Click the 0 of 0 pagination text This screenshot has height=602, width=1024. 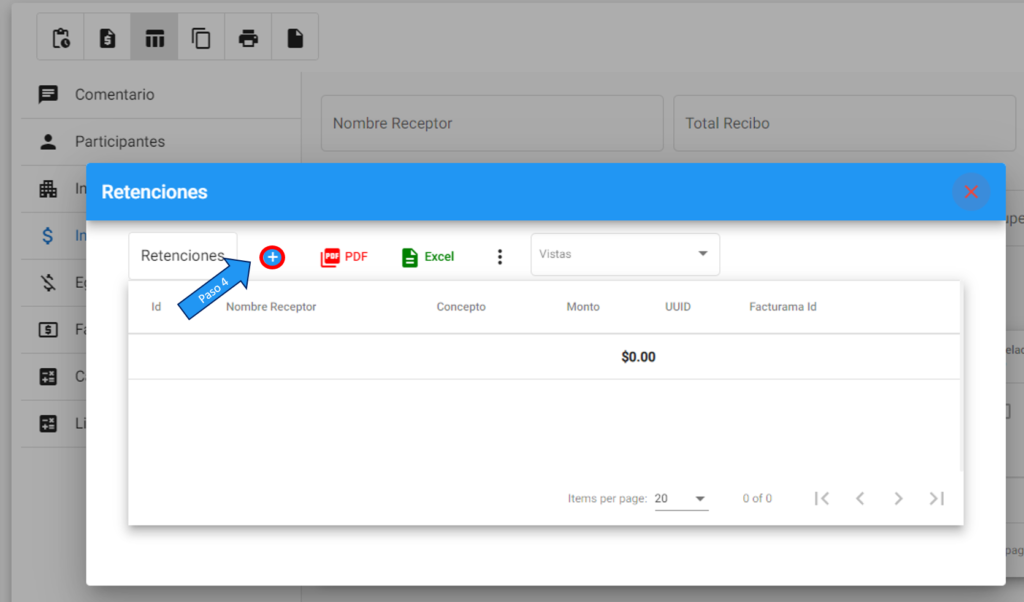(757, 499)
